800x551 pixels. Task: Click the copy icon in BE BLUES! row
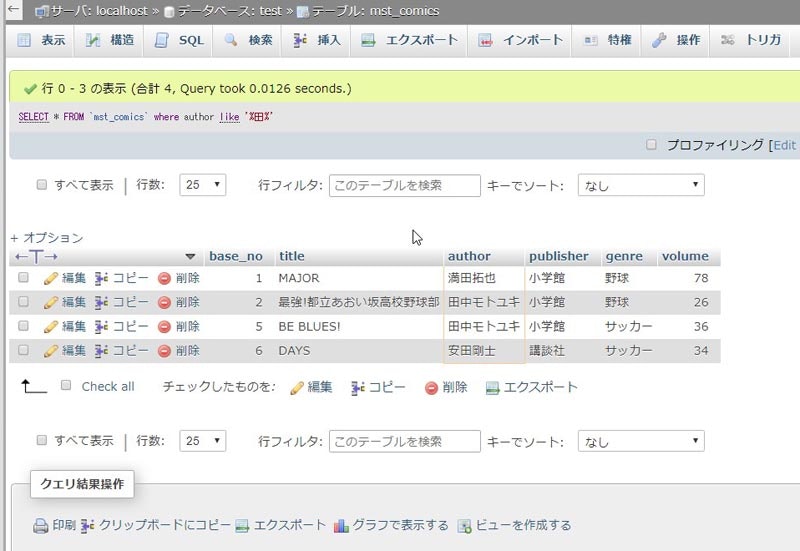point(101,327)
